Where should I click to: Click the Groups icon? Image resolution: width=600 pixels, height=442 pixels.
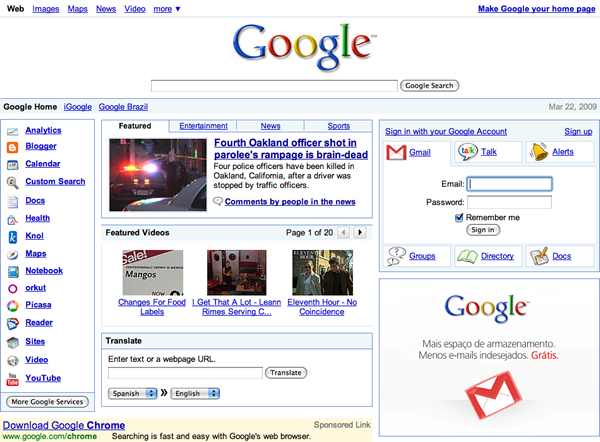pyautogui.click(x=396, y=256)
